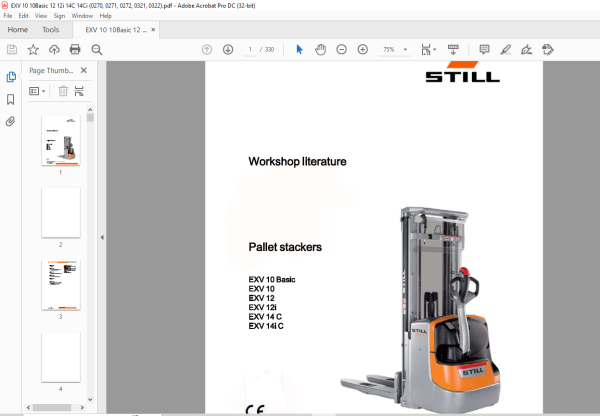This screenshot has width=600, height=416.
Task: Click the Save file icon
Action: (x=12, y=49)
